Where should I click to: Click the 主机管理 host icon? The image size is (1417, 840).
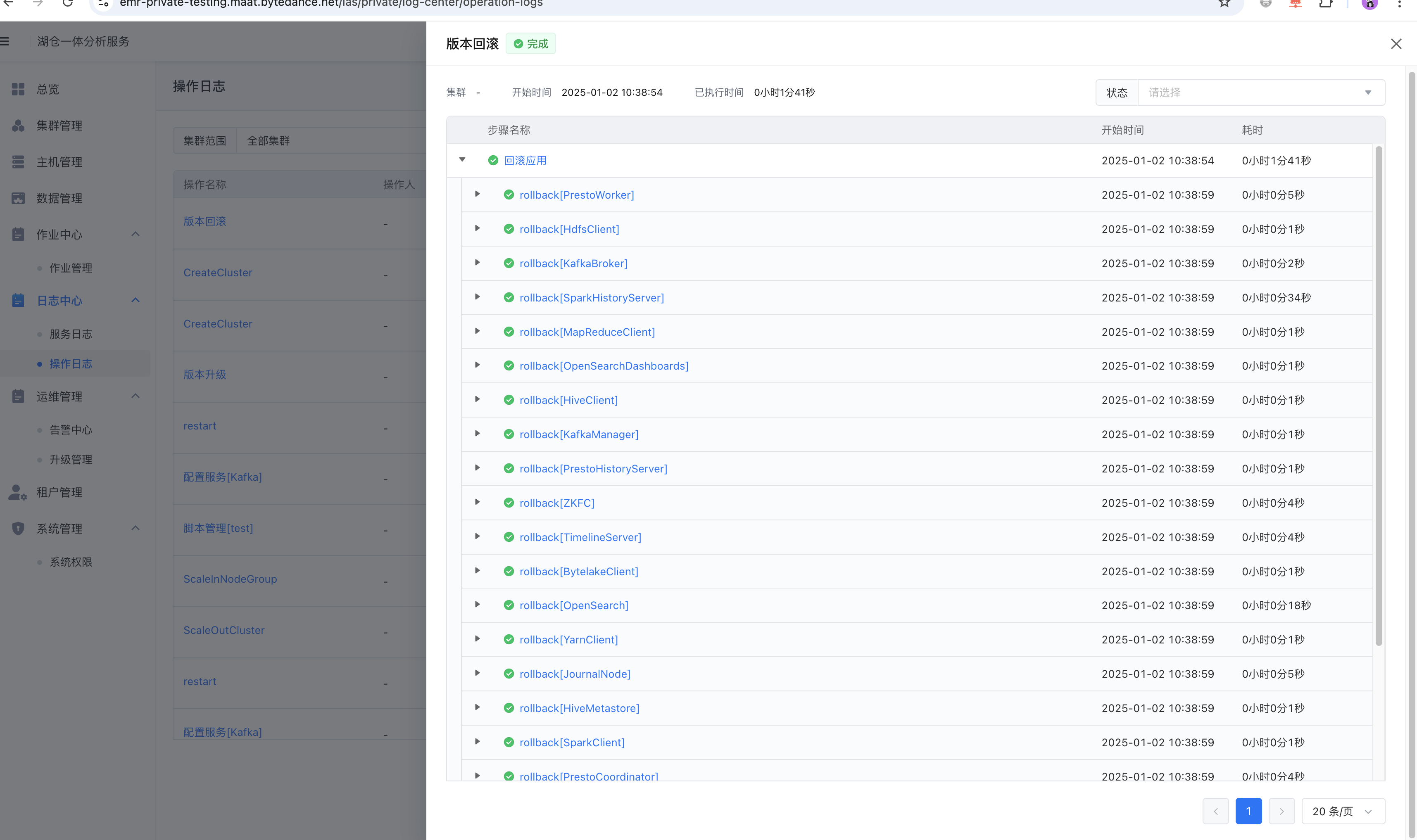click(x=18, y=162)
